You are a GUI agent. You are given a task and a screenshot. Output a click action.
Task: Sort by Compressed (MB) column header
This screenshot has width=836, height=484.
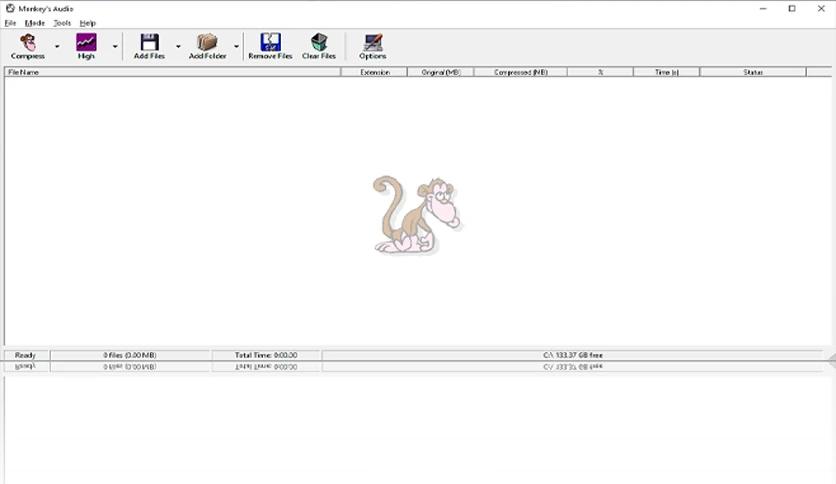coord(520,72)
